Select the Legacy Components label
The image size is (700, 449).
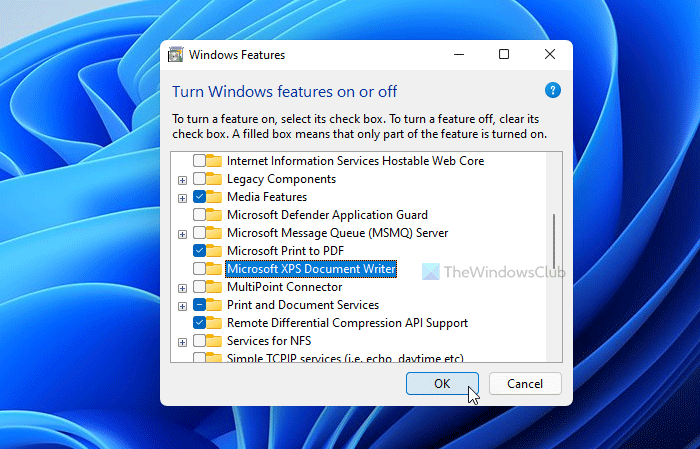coord(281,179)
